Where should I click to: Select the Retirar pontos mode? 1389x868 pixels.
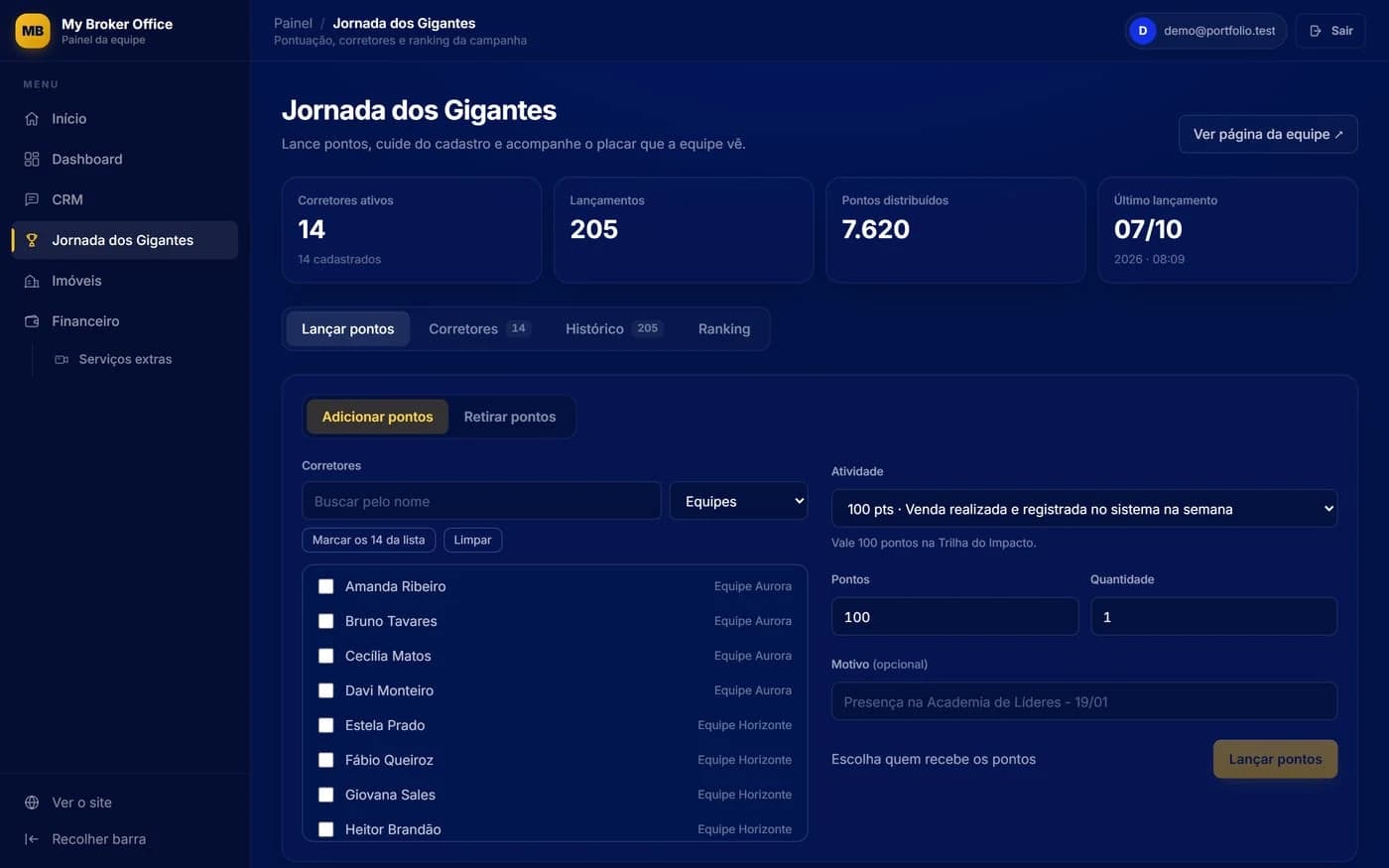(510, 418)
